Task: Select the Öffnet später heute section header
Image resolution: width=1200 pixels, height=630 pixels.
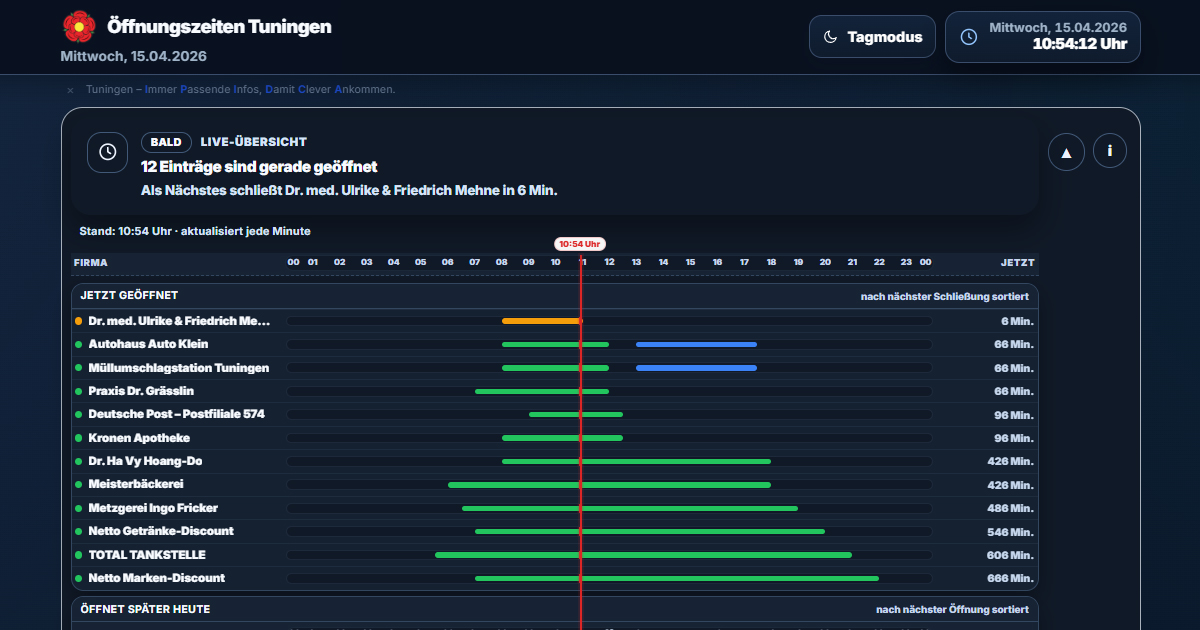Action: (x=145, y=609)
